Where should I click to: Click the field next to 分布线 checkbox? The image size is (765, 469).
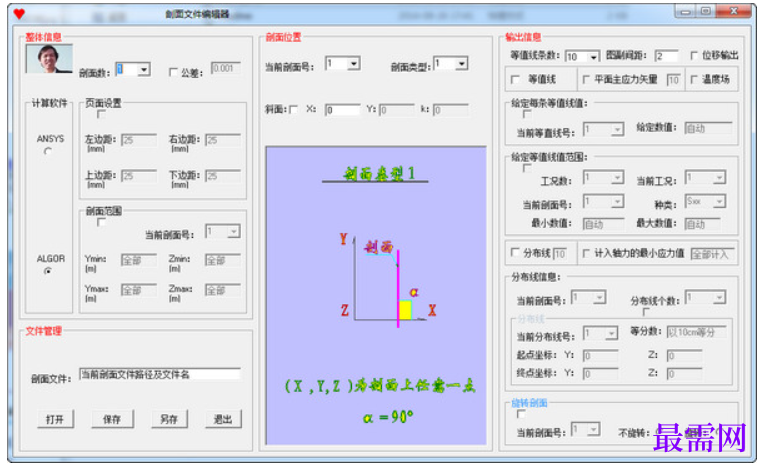tap(560, 253)
